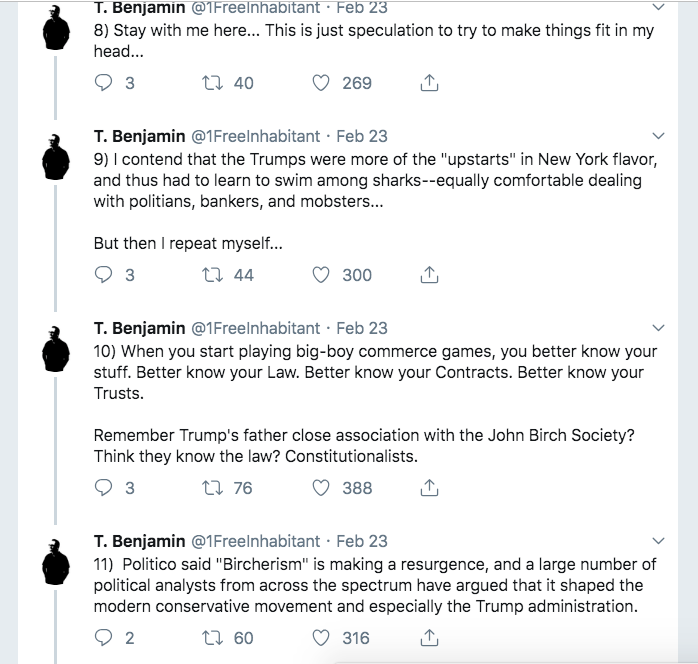Retweet tweet 11 with 60 retweets
Screen dimensions: 698x664
tap(212, 638)
